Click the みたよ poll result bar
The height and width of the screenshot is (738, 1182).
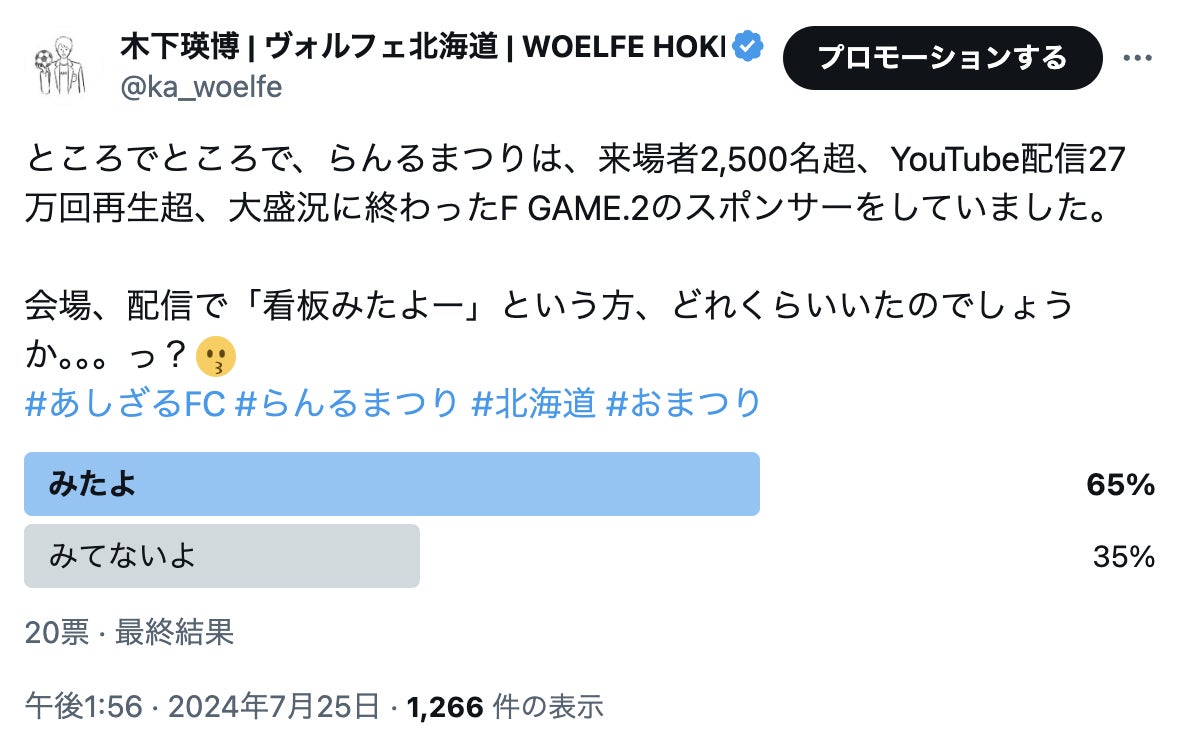[x=391, y=485]
